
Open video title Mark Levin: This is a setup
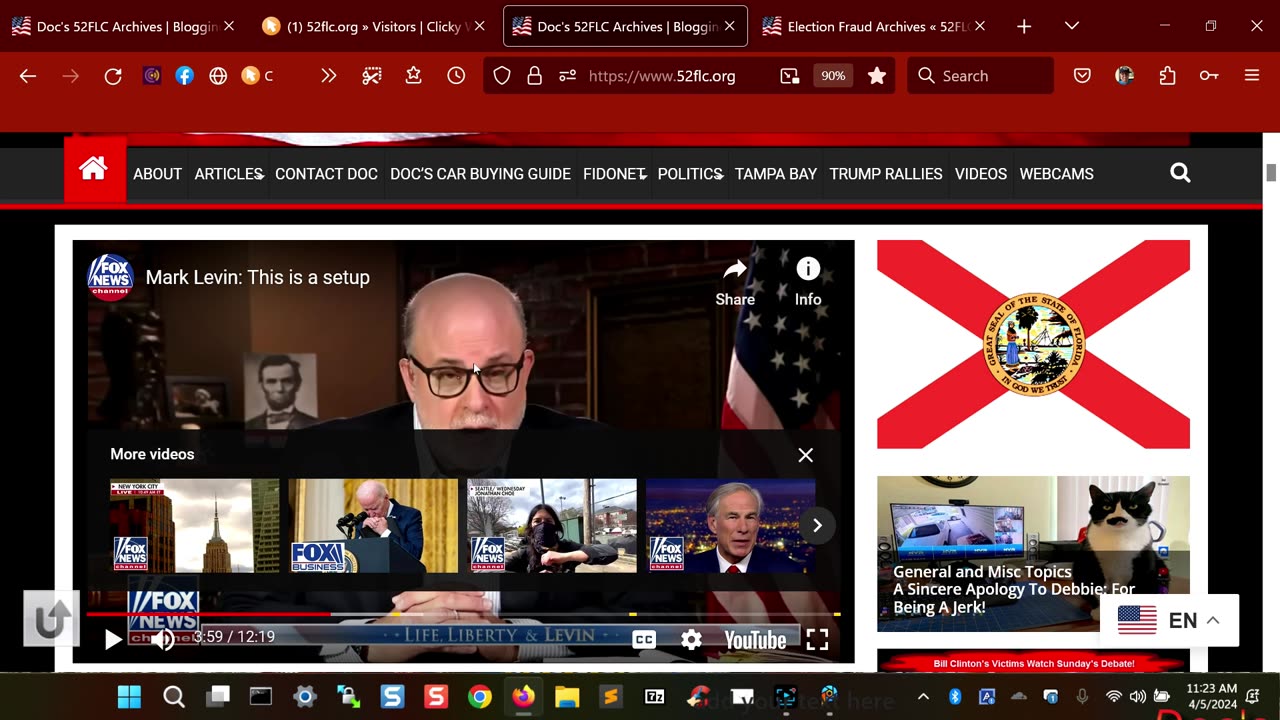[x=257, y=277]
